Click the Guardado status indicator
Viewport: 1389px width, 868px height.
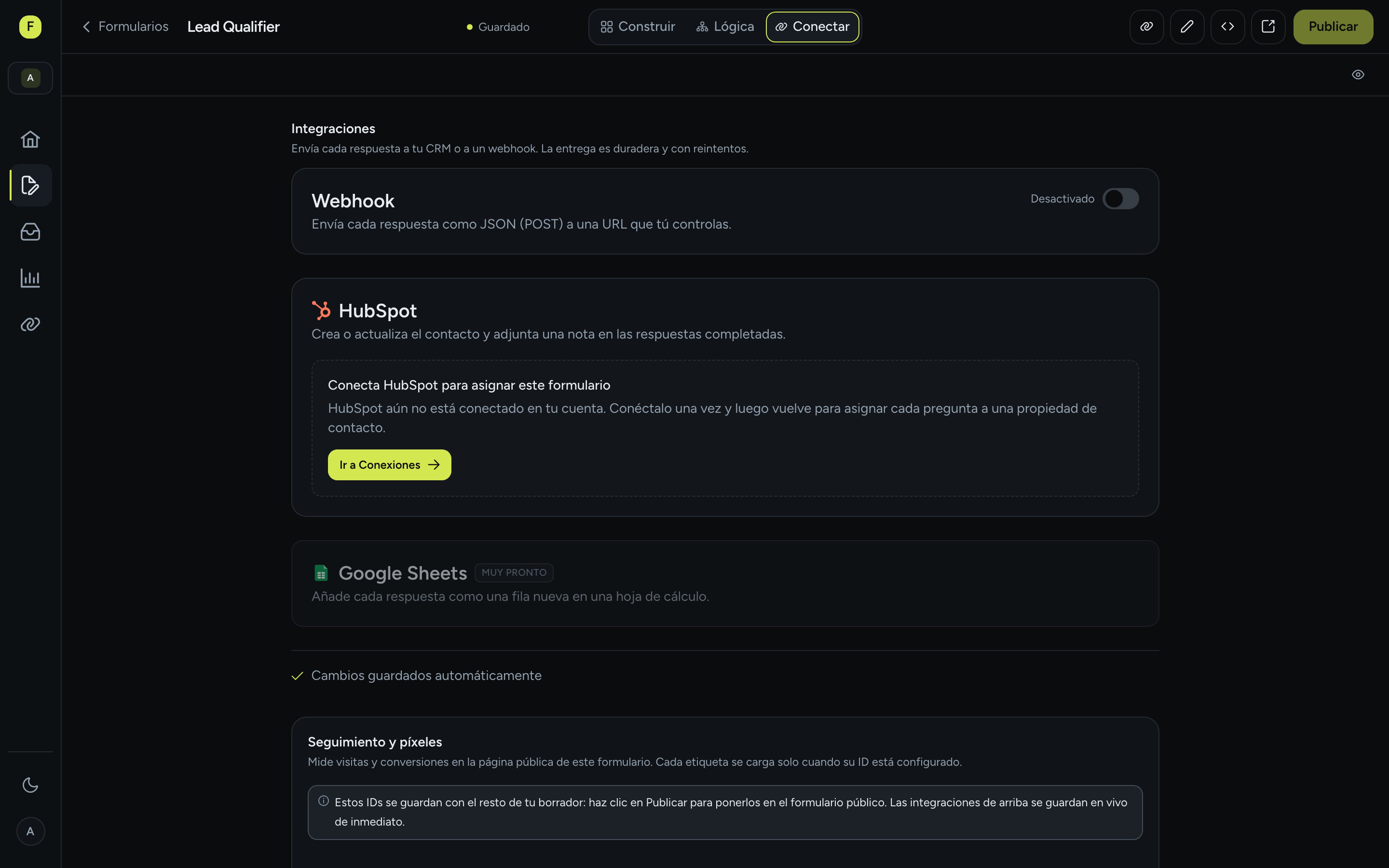coord(498,27)
